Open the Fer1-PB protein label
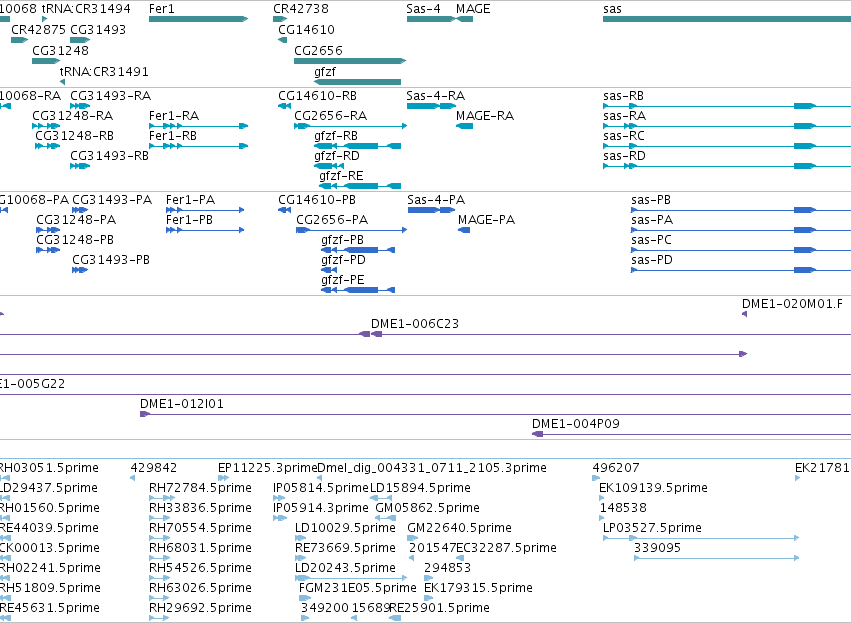Image resolution: width=851 pixels, height=623 pixels. [x=189, y=220]
